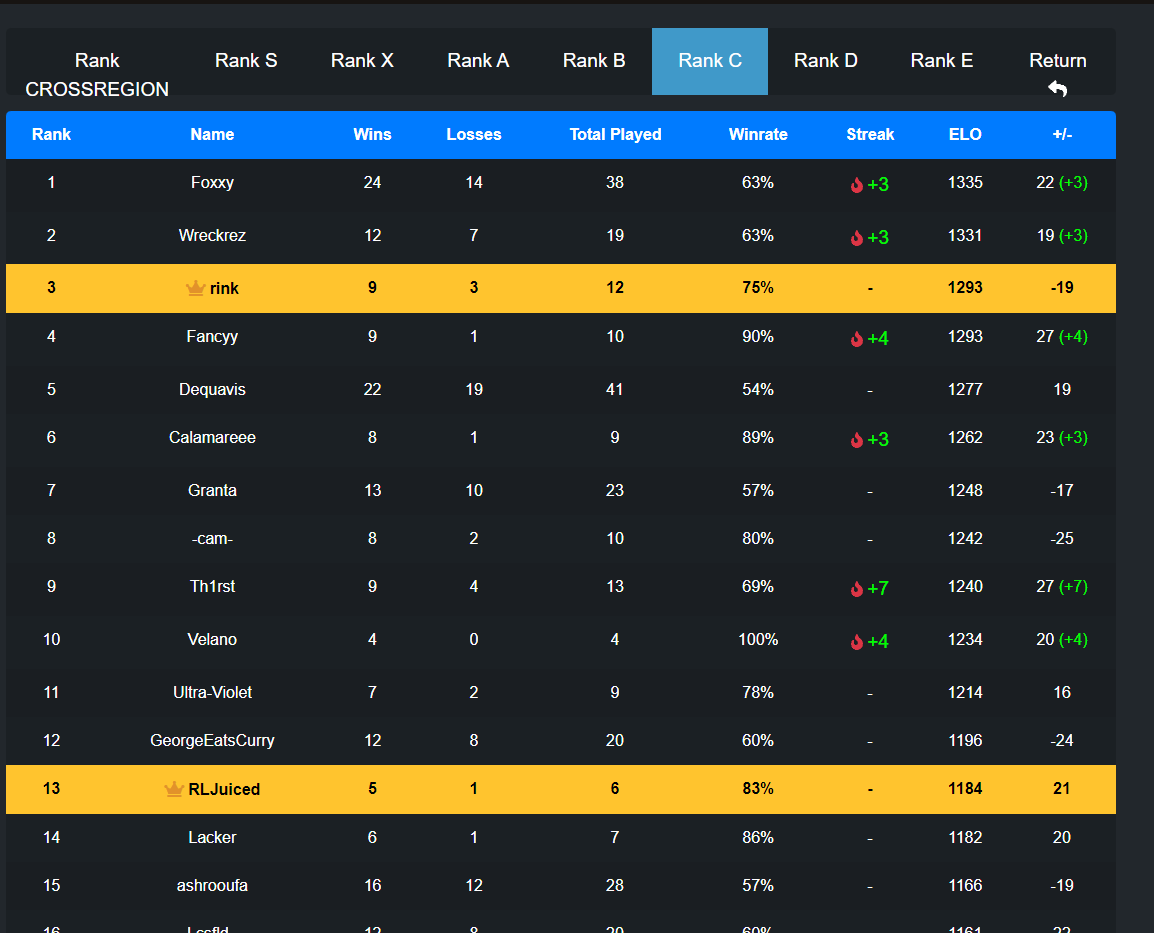Open the Rank CROSSREGION tab
This screenshot has height=933, width=1154.
(x=97, y=74)
